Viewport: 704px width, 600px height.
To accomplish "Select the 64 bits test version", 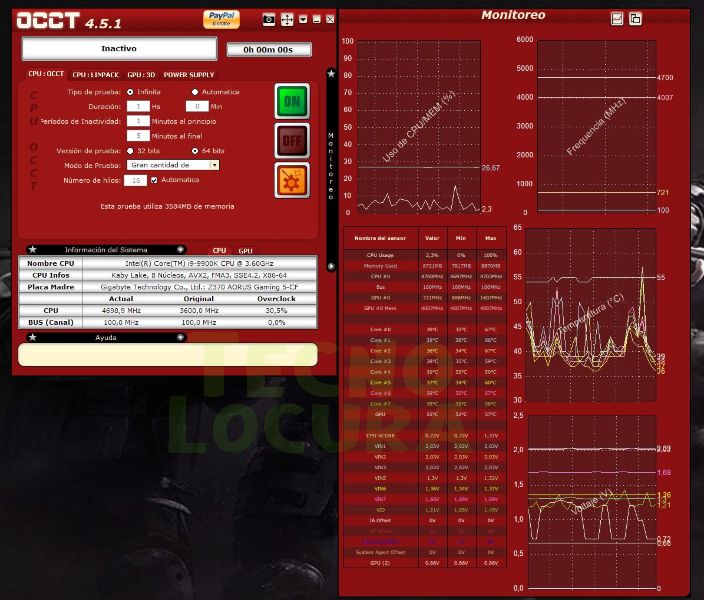I will click(195, 151).
